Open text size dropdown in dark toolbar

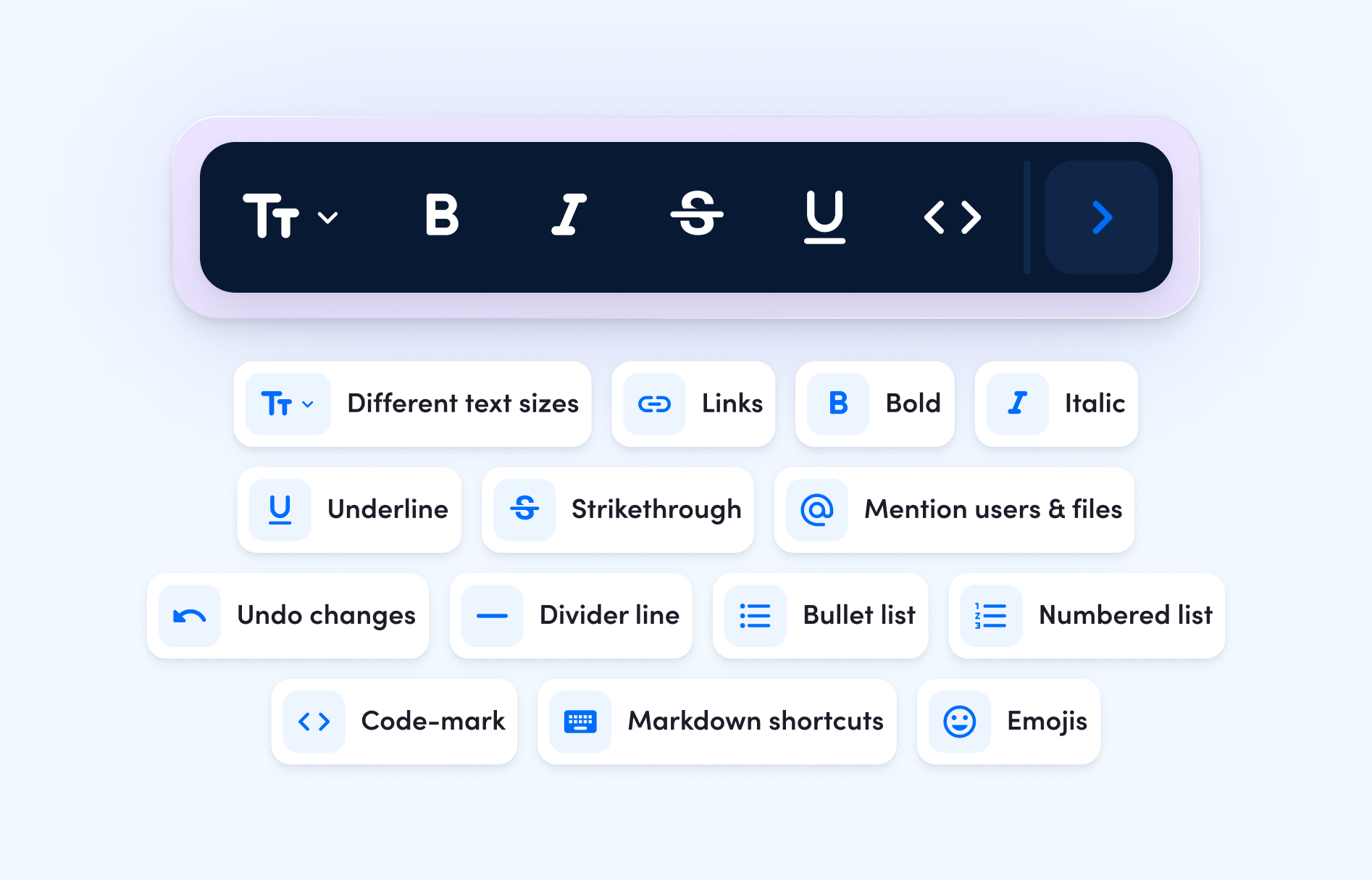point(290,216)
